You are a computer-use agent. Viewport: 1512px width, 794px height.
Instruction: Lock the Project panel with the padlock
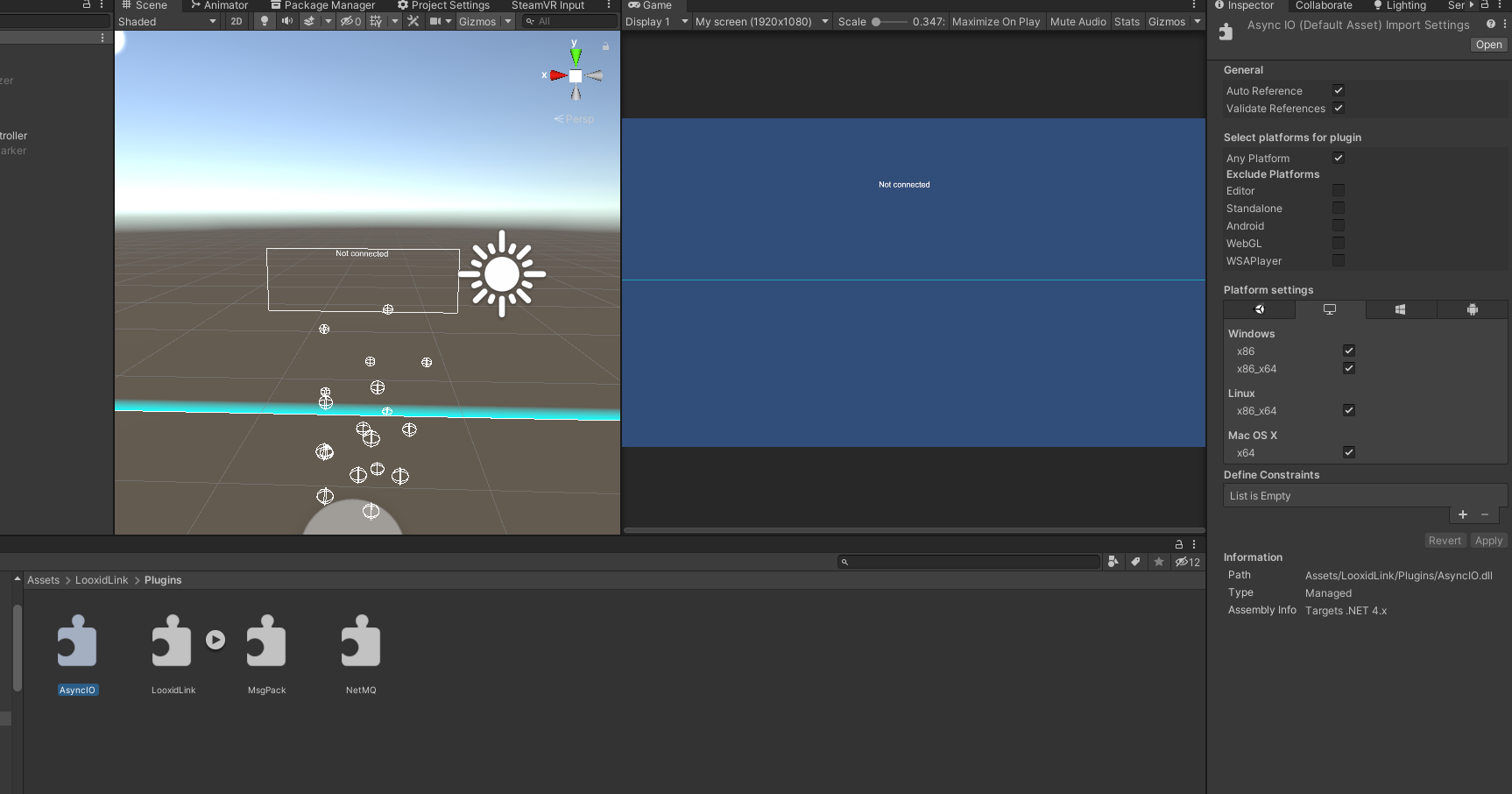1179,544
